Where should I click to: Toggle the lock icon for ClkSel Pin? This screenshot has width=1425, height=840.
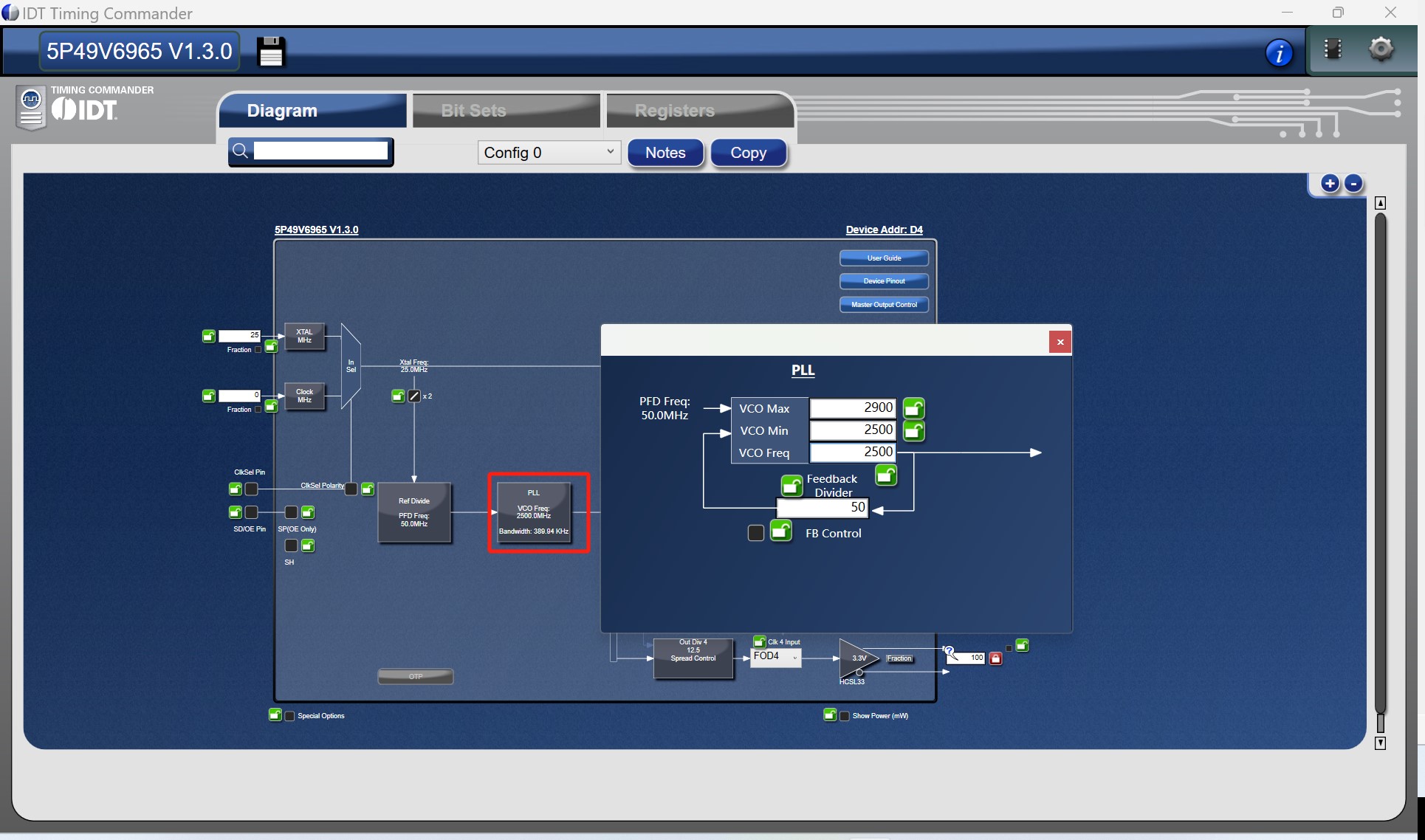(x=235, y=489)
